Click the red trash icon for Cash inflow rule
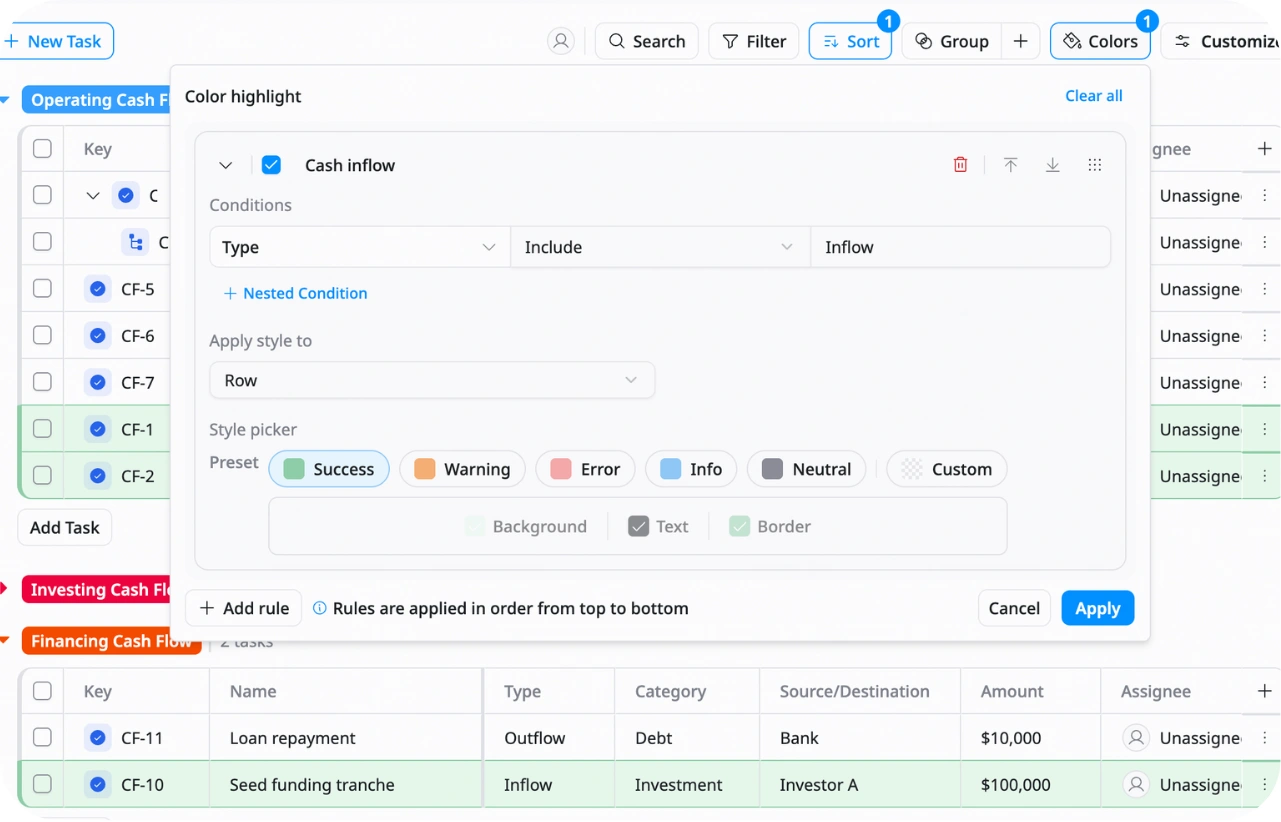Image resolution: width=1281 pixels, height=822 pixels. [x=960, y=165]
